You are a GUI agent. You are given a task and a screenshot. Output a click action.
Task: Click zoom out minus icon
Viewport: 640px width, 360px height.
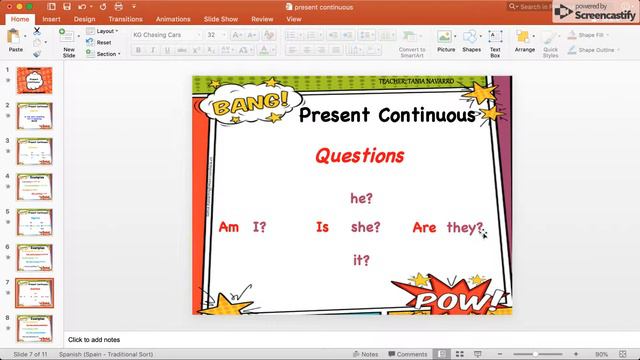(500, 354)
